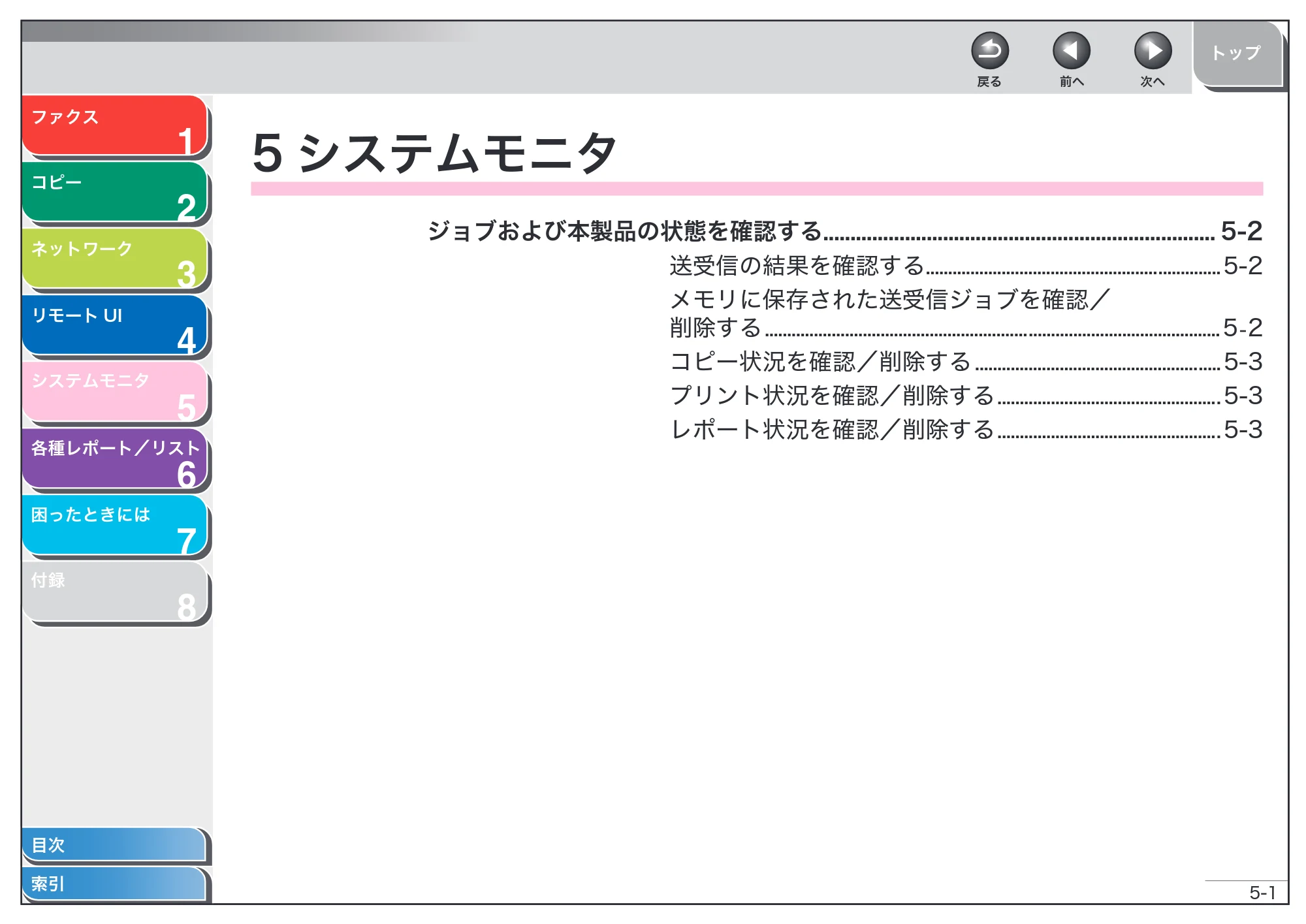
Task: Open the 各種レポート／リスト chapter 6 tab
Action: tap(114, 458)
